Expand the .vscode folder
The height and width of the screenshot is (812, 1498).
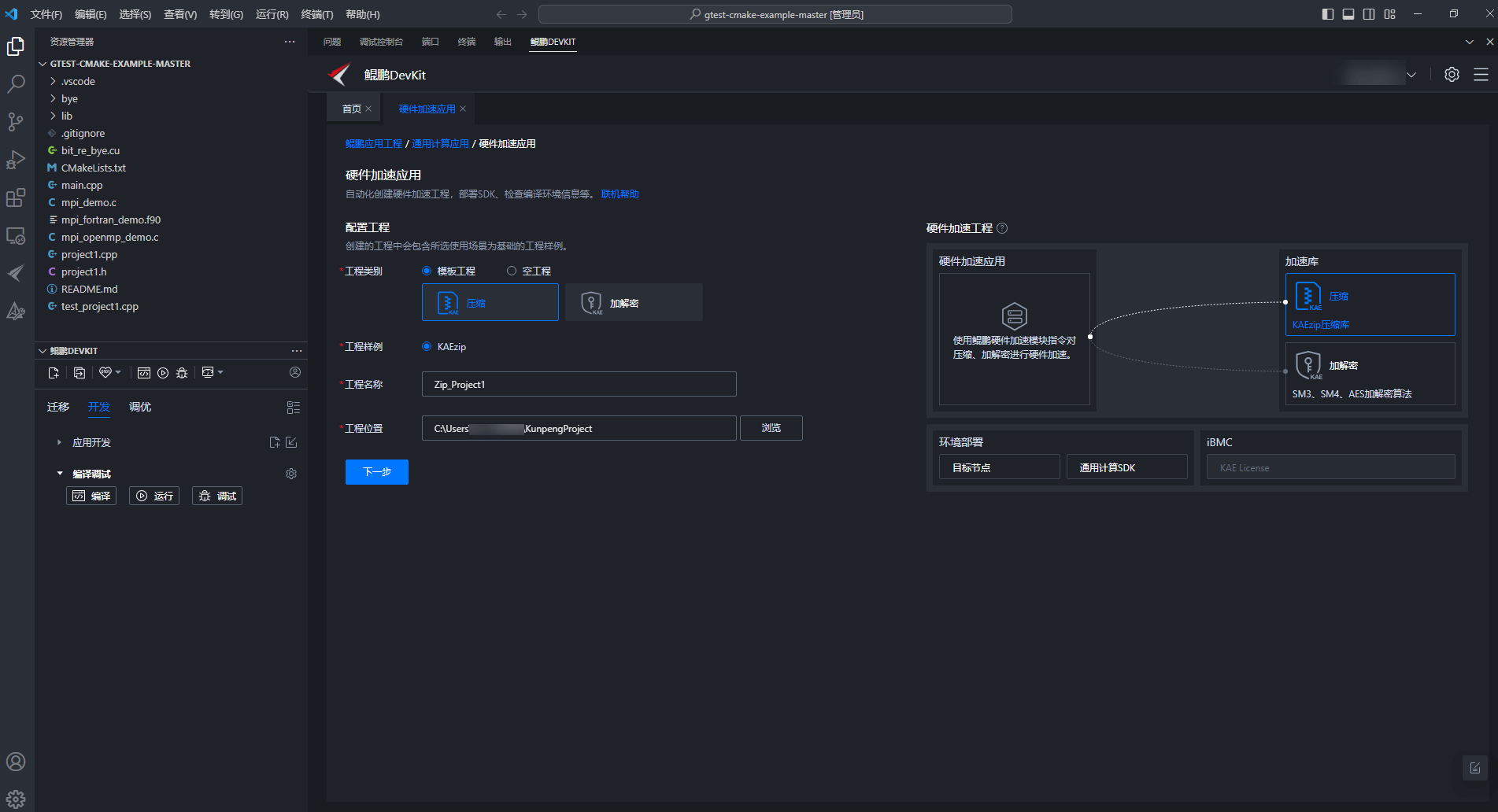tap(53, 81)
